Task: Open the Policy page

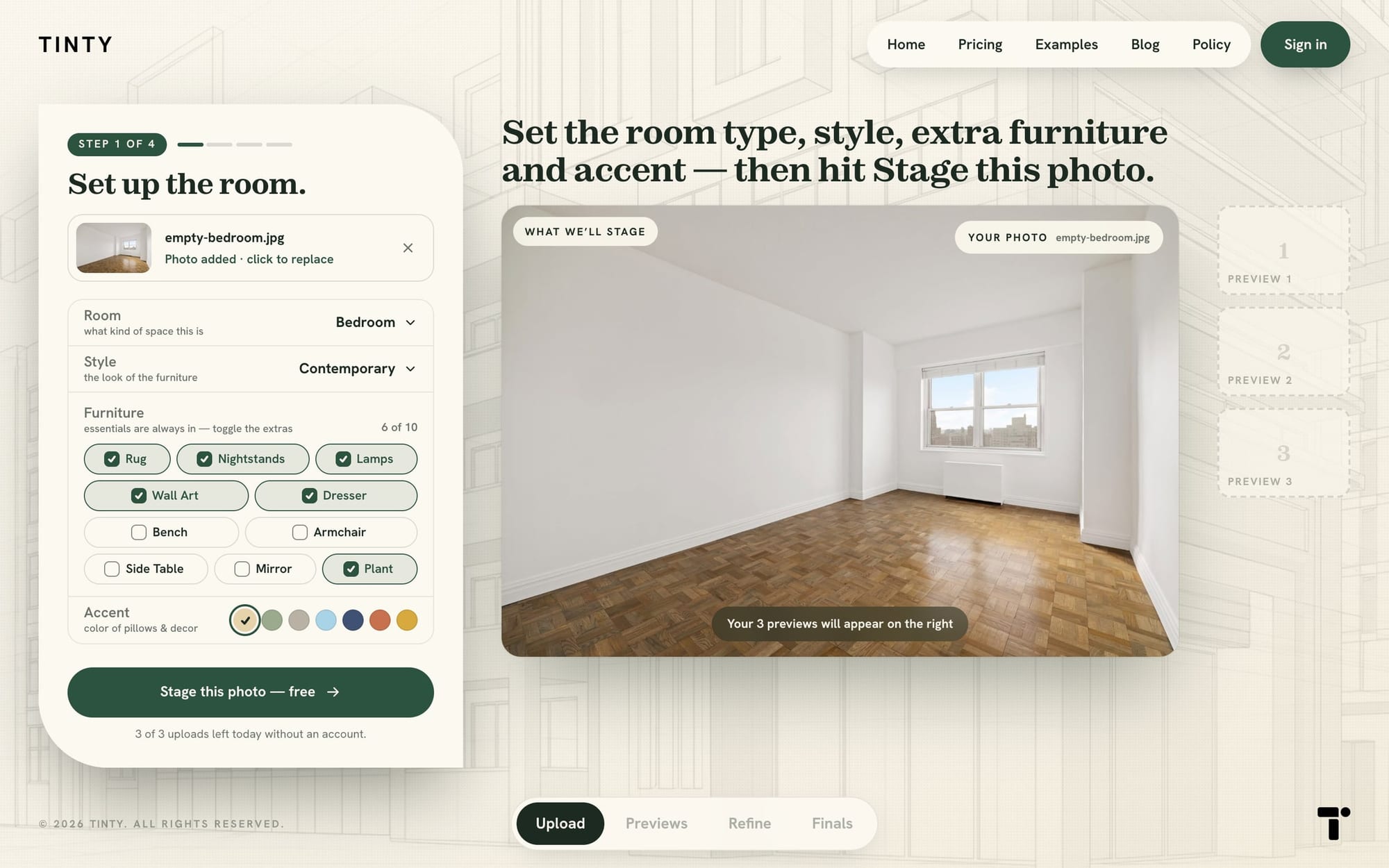Action: (x=1211, y=44)
